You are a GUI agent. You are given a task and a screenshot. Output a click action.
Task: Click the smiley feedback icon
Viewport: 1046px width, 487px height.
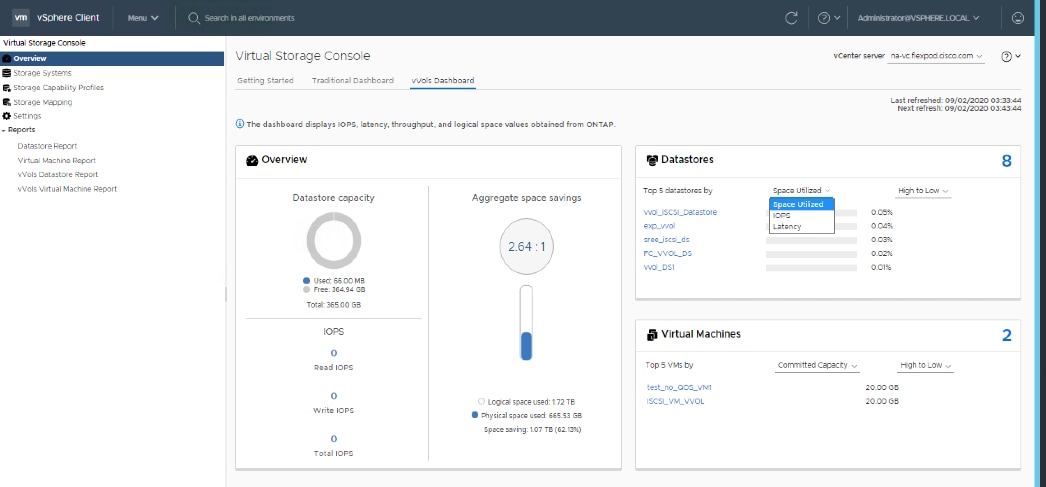(x=1018, y=18)
